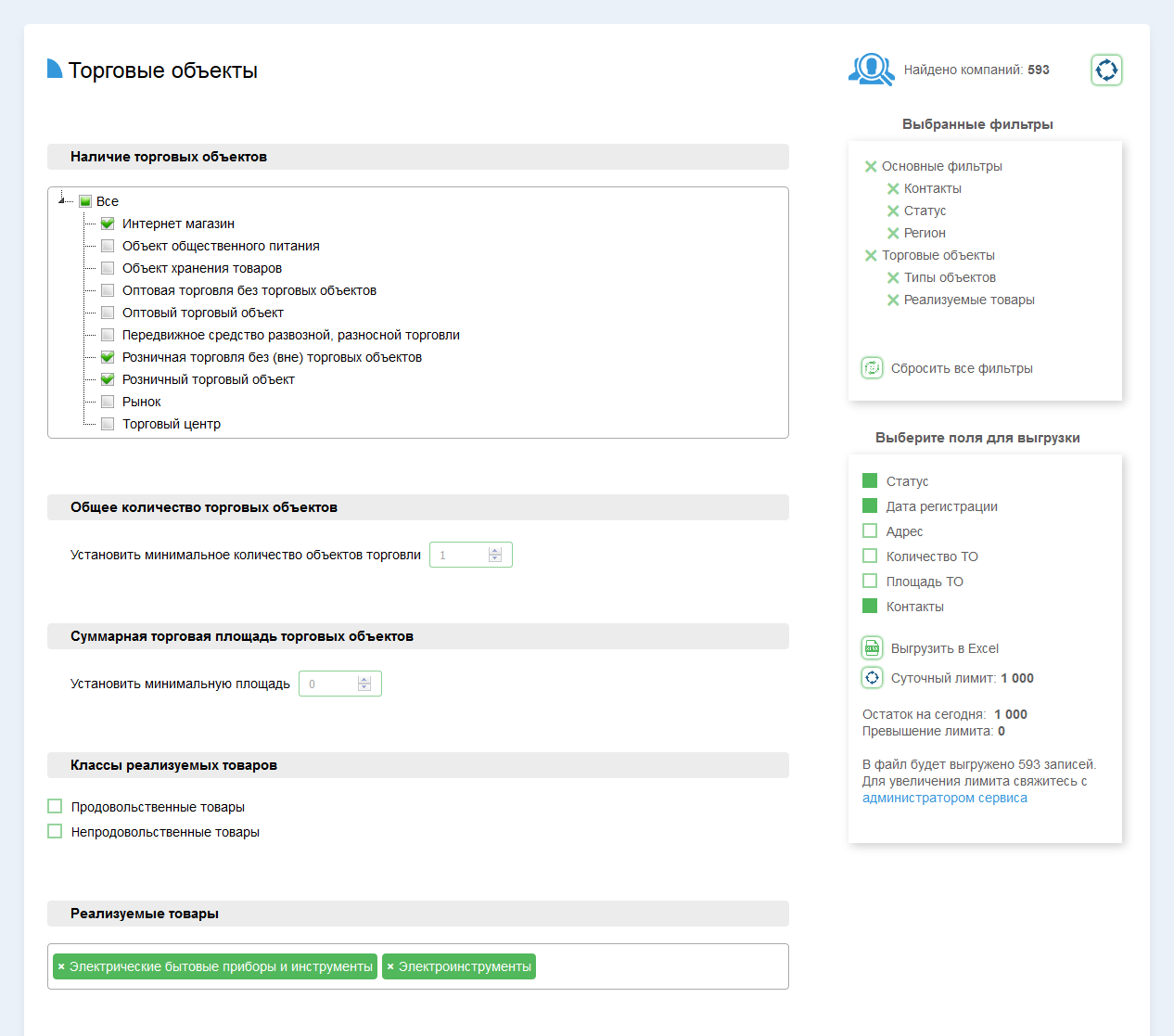This screenshot has height=1036, width=1174.
Task: Click the refresh icon beside found companies count
Action: tap(1106, 70)
